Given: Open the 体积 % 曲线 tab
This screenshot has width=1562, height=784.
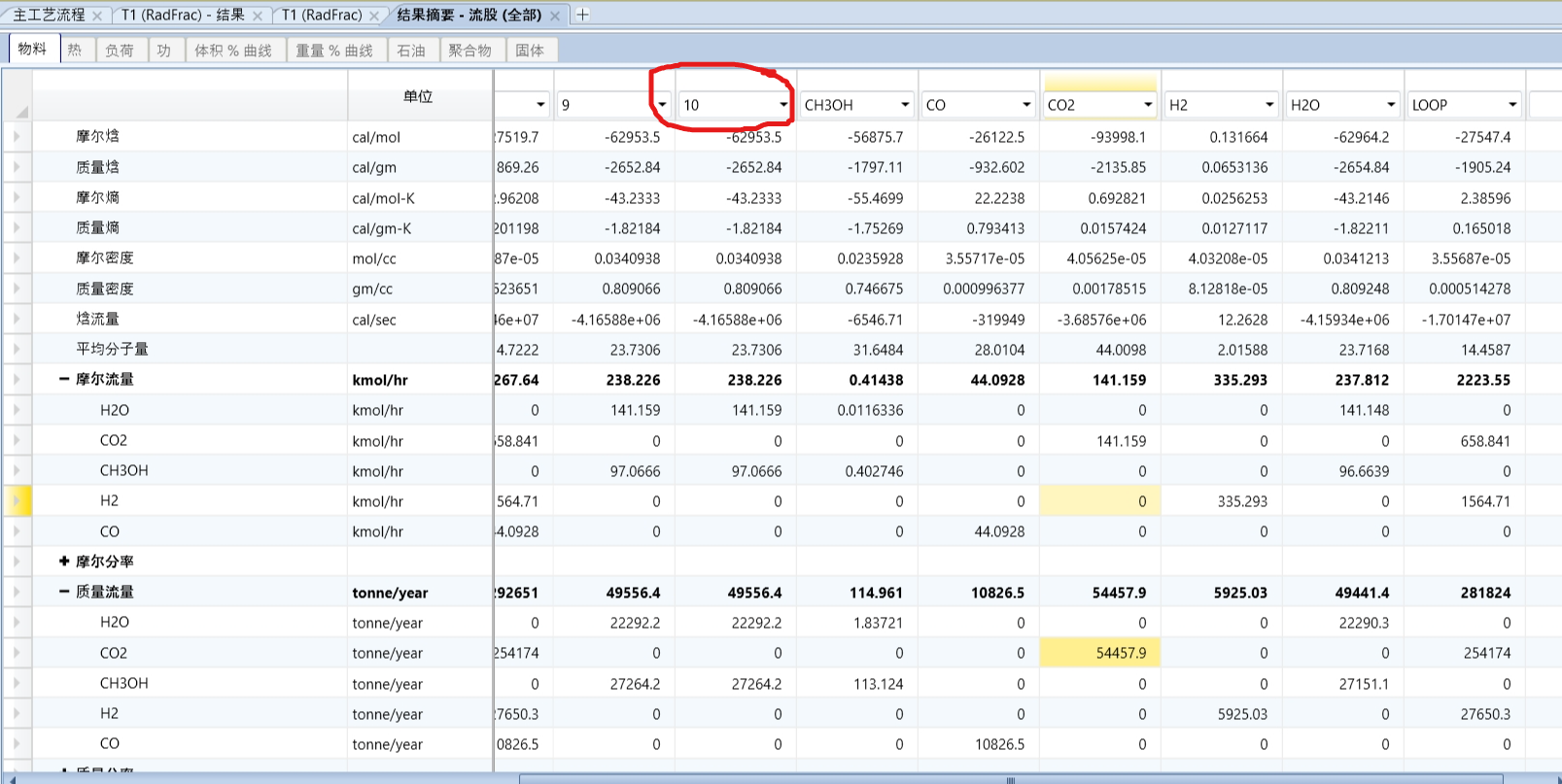Looking at the screenshot, I should point(233,51).
